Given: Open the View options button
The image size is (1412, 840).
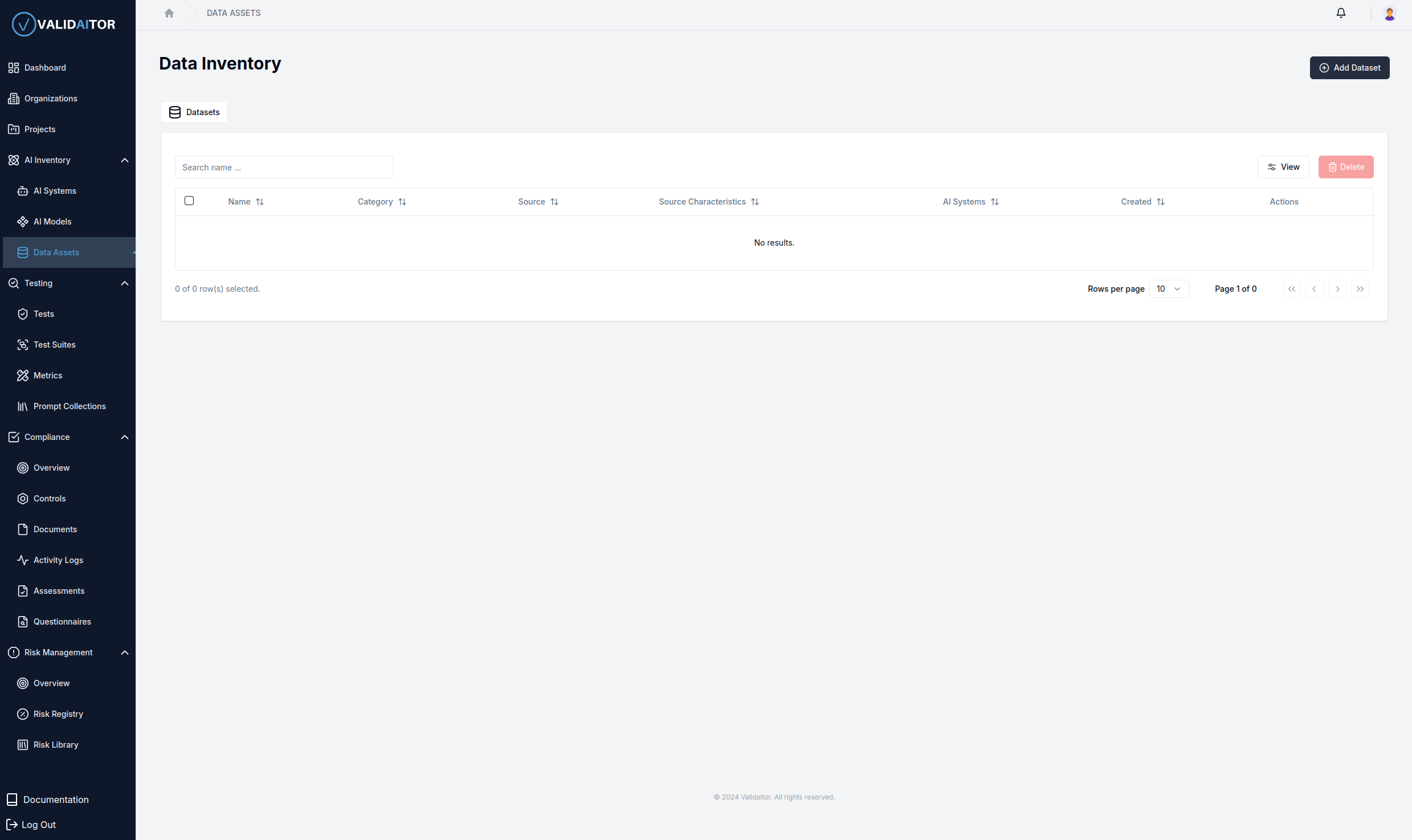Looking at the screenshot, I should (x=1283, y=166).
